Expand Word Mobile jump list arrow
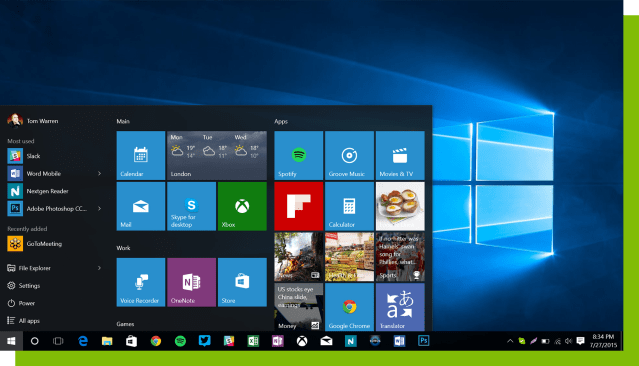 coord(99,174)
